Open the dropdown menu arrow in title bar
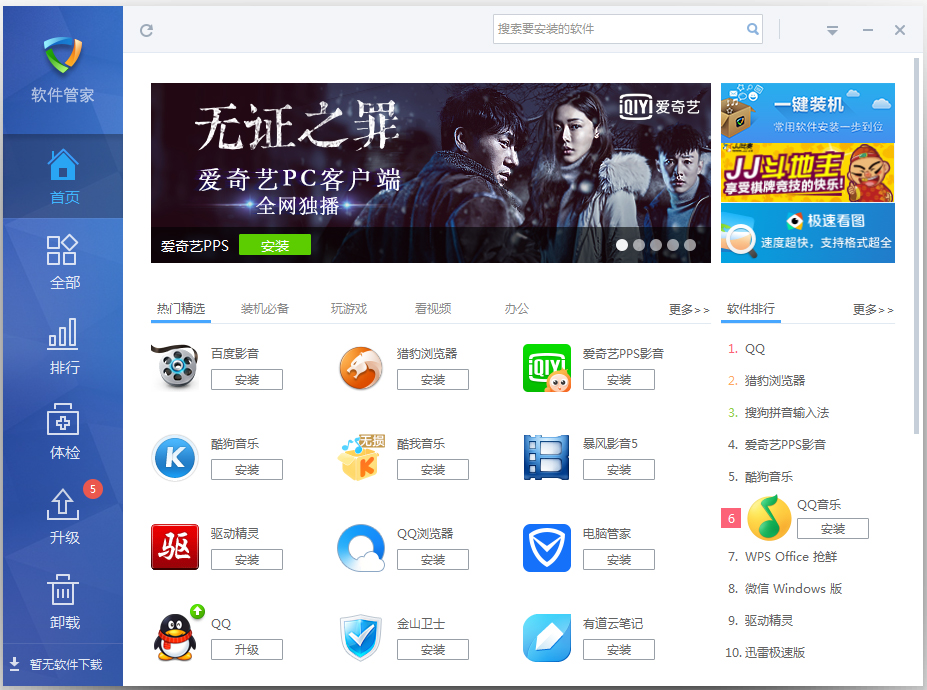Viewport: 927px width, 690px height. pyautogui.click(x=832, y=30)
